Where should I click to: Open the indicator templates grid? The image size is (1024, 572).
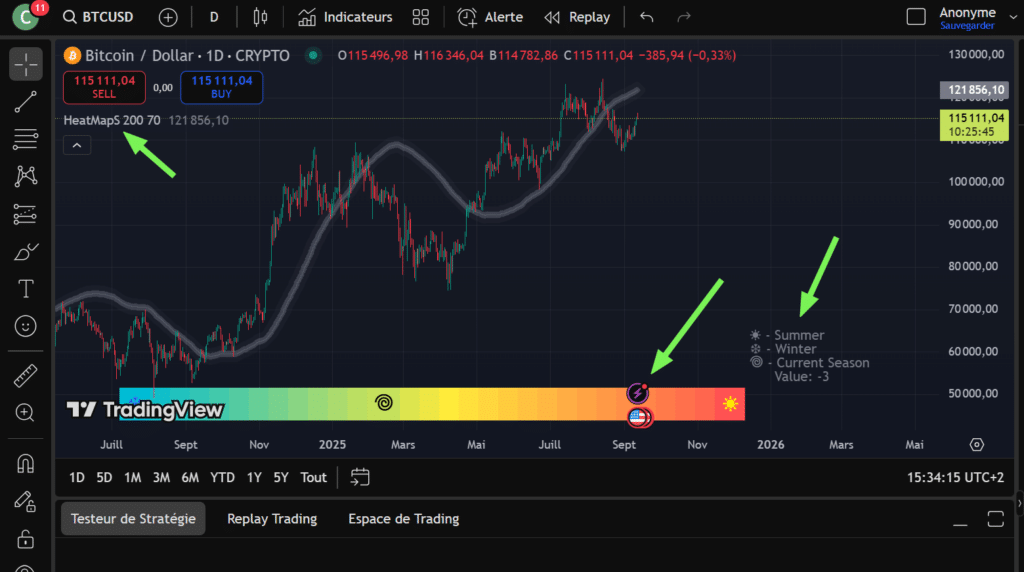[x=421, y=18]
